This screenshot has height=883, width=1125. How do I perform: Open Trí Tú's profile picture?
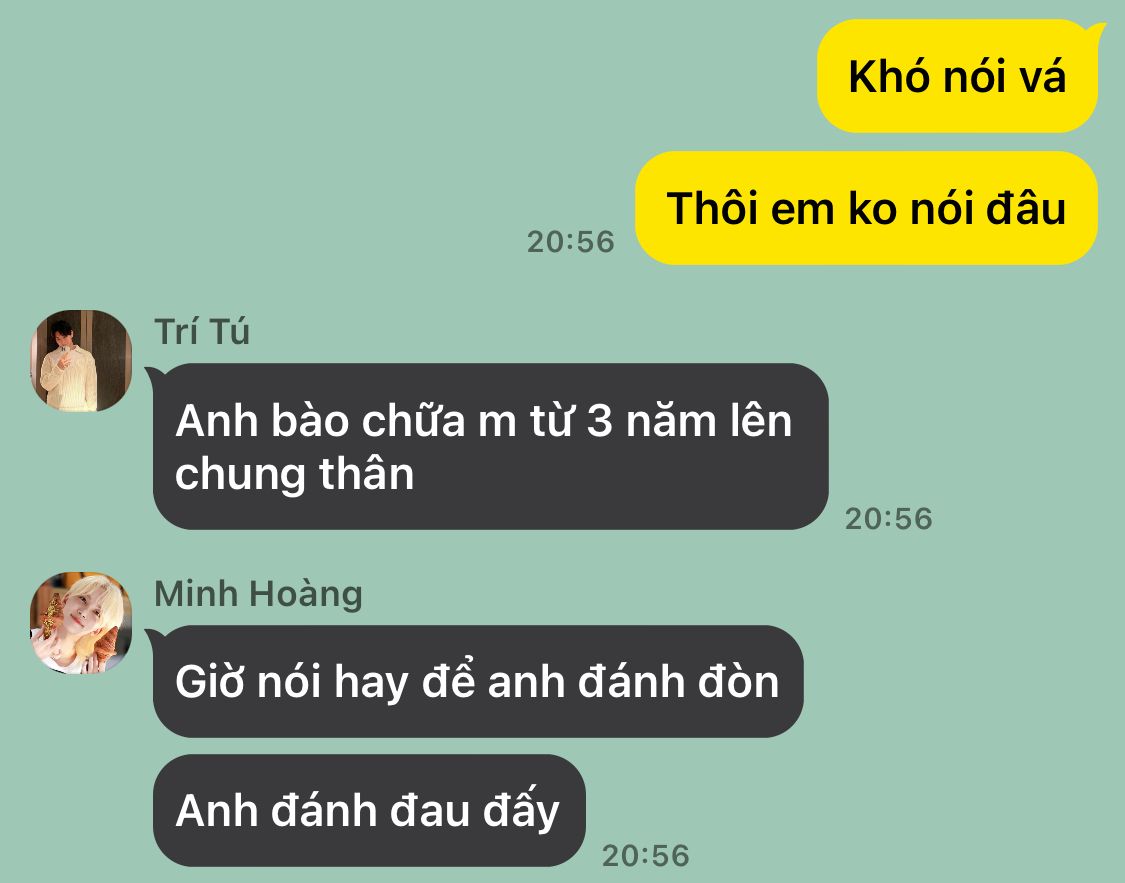(81, 361)
